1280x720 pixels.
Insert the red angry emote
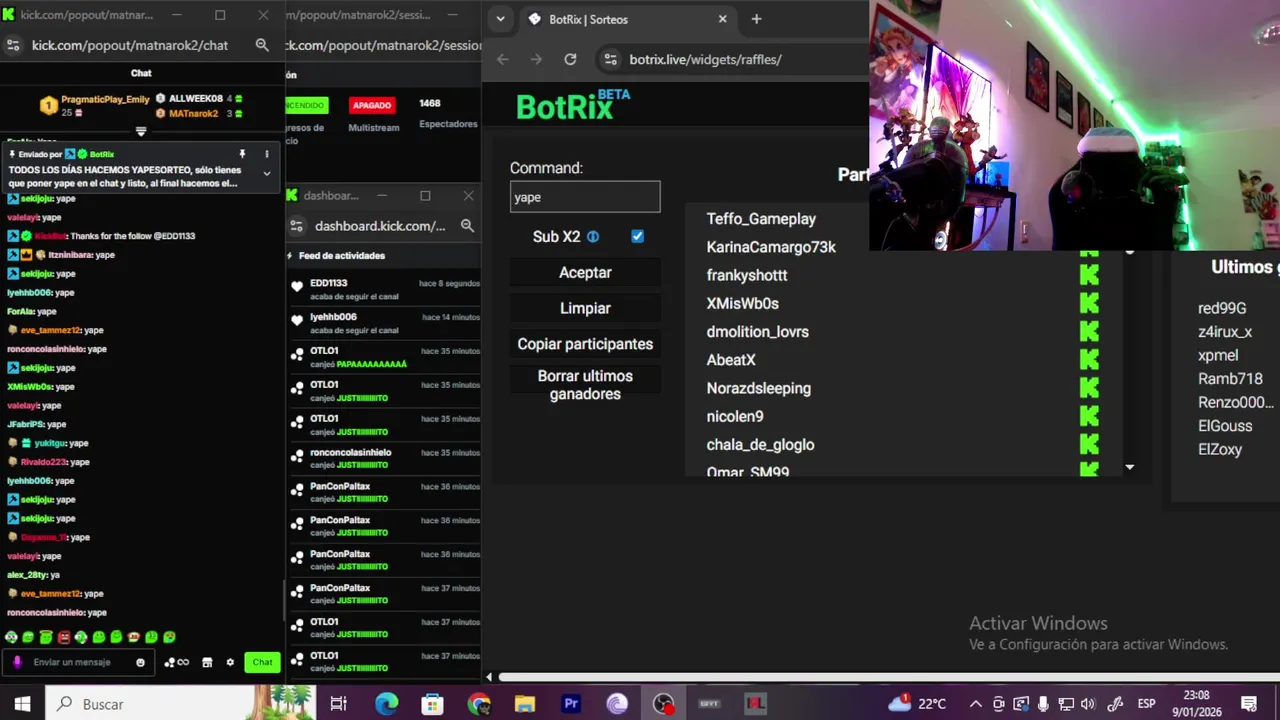click(x=63, y=637)
